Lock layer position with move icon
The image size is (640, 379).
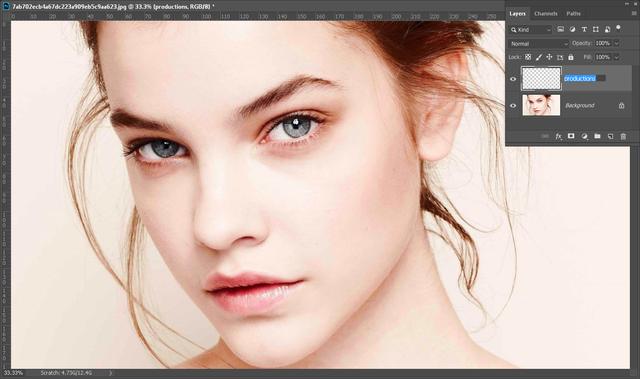[549, 57]
